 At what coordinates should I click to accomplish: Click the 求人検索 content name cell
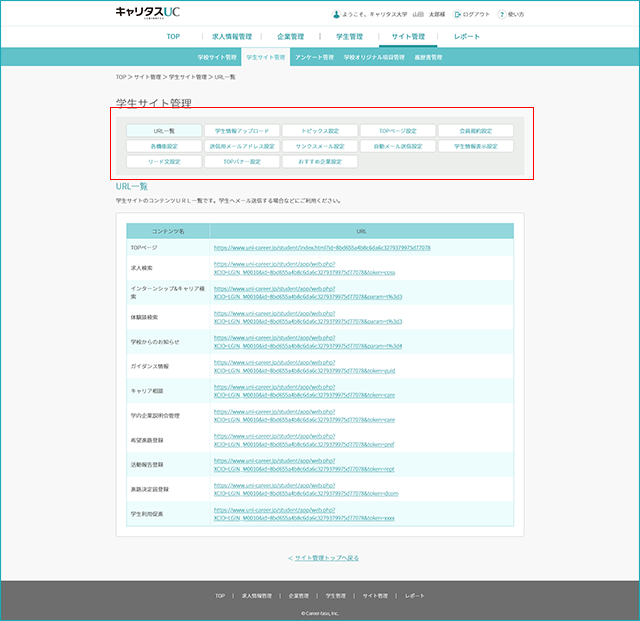tap(168, 268)
